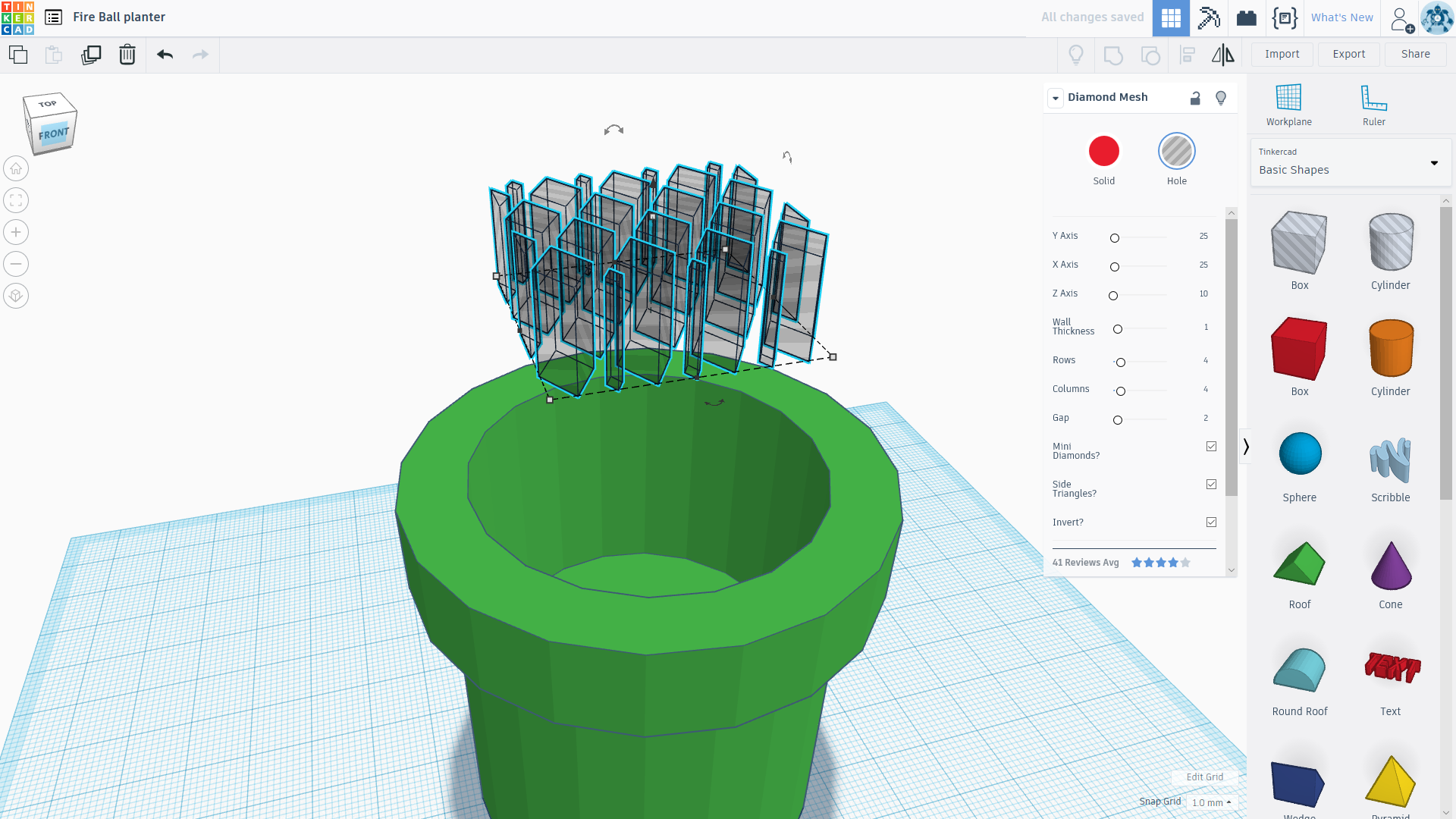The width and height of the screenshot is (1456, 819).
Task: Switch to 3D design grid view
Action: [x=1171, y=18]
